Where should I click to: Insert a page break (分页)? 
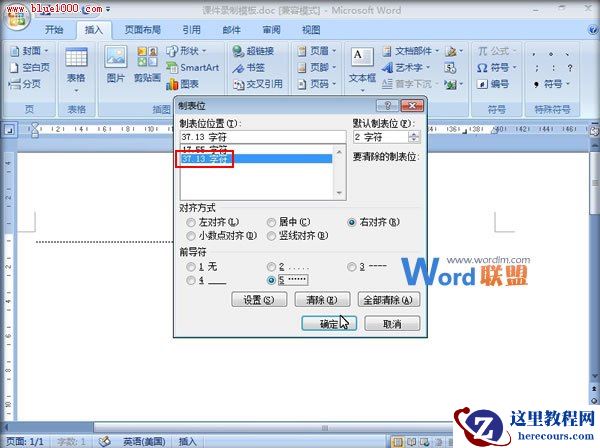coord(25,84)
